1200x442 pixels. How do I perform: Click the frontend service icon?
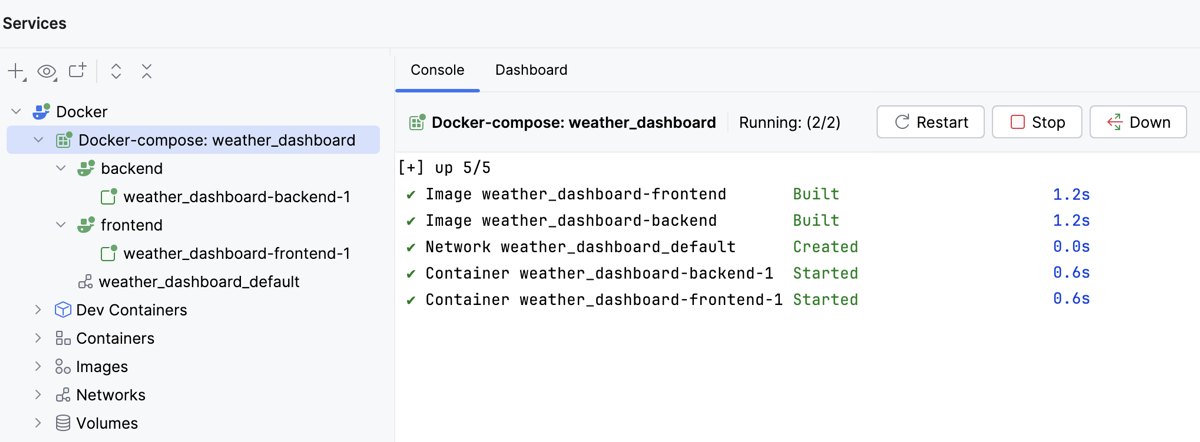coord(86,225)
